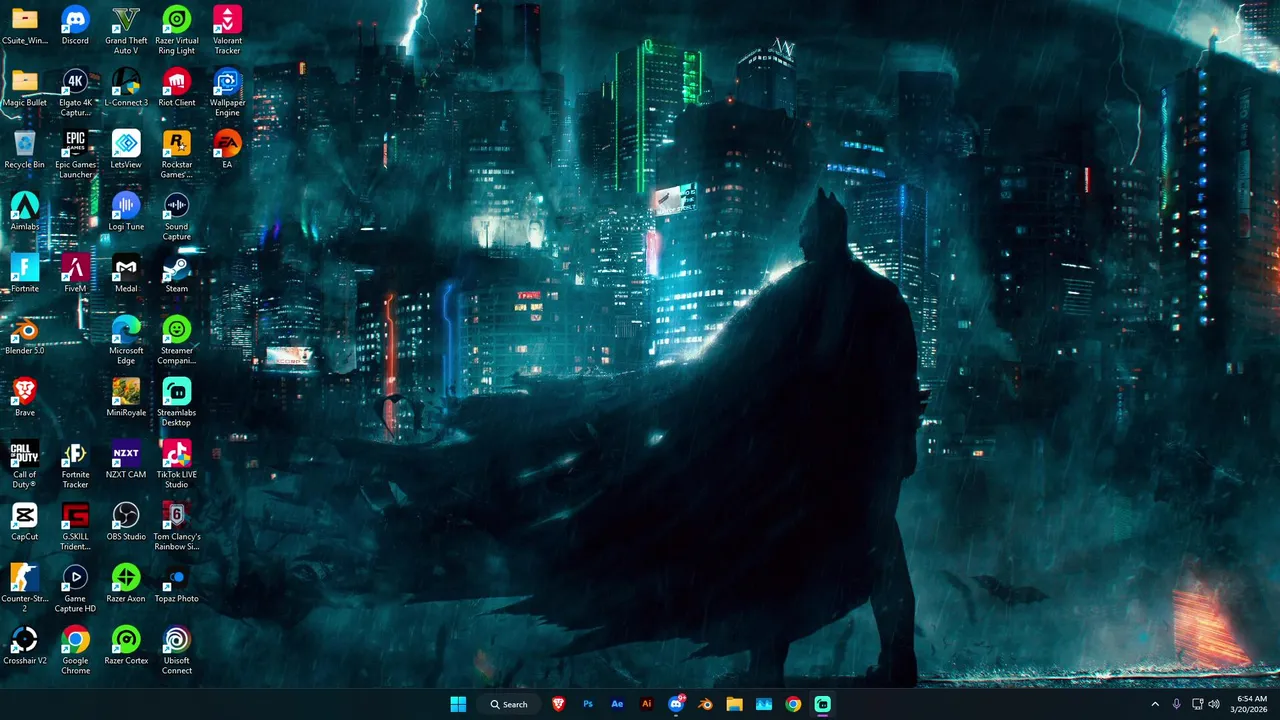Open Illustrator from the taskbar
This screenshot has width=1280, height=720.
click(x=646, y=704)
